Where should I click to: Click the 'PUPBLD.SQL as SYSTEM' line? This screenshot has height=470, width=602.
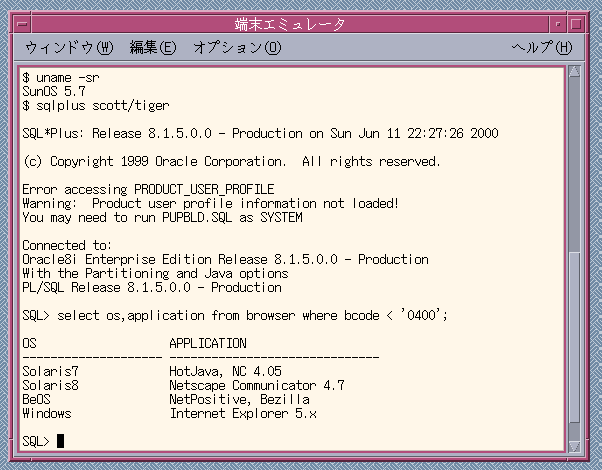[x=162, y=217]
